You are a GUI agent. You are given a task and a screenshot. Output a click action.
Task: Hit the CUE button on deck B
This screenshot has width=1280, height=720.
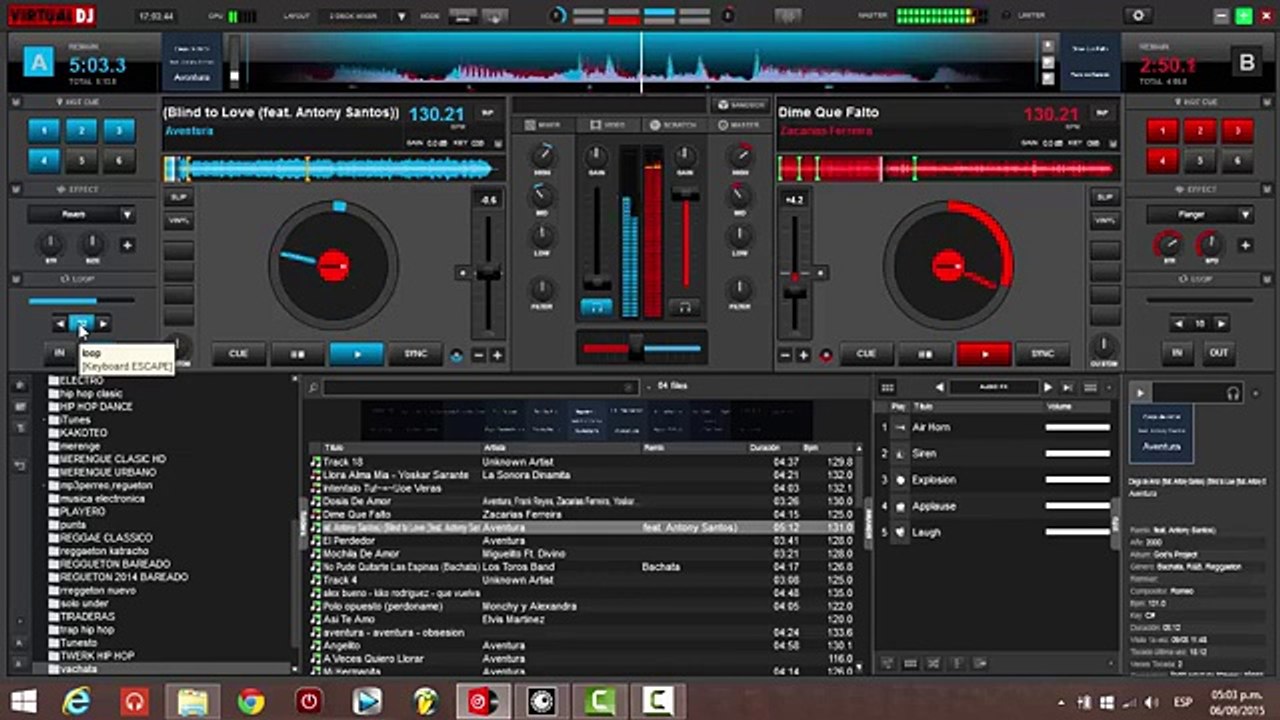tap(866, 354)
